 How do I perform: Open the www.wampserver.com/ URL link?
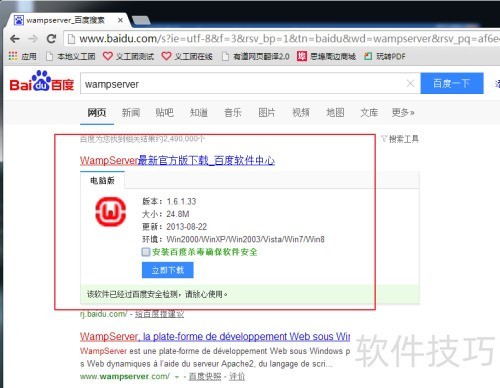click(125, 377)
